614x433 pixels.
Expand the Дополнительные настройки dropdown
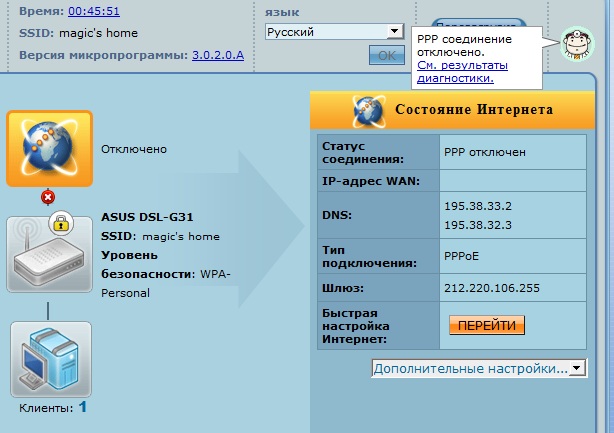click(477, 369)
